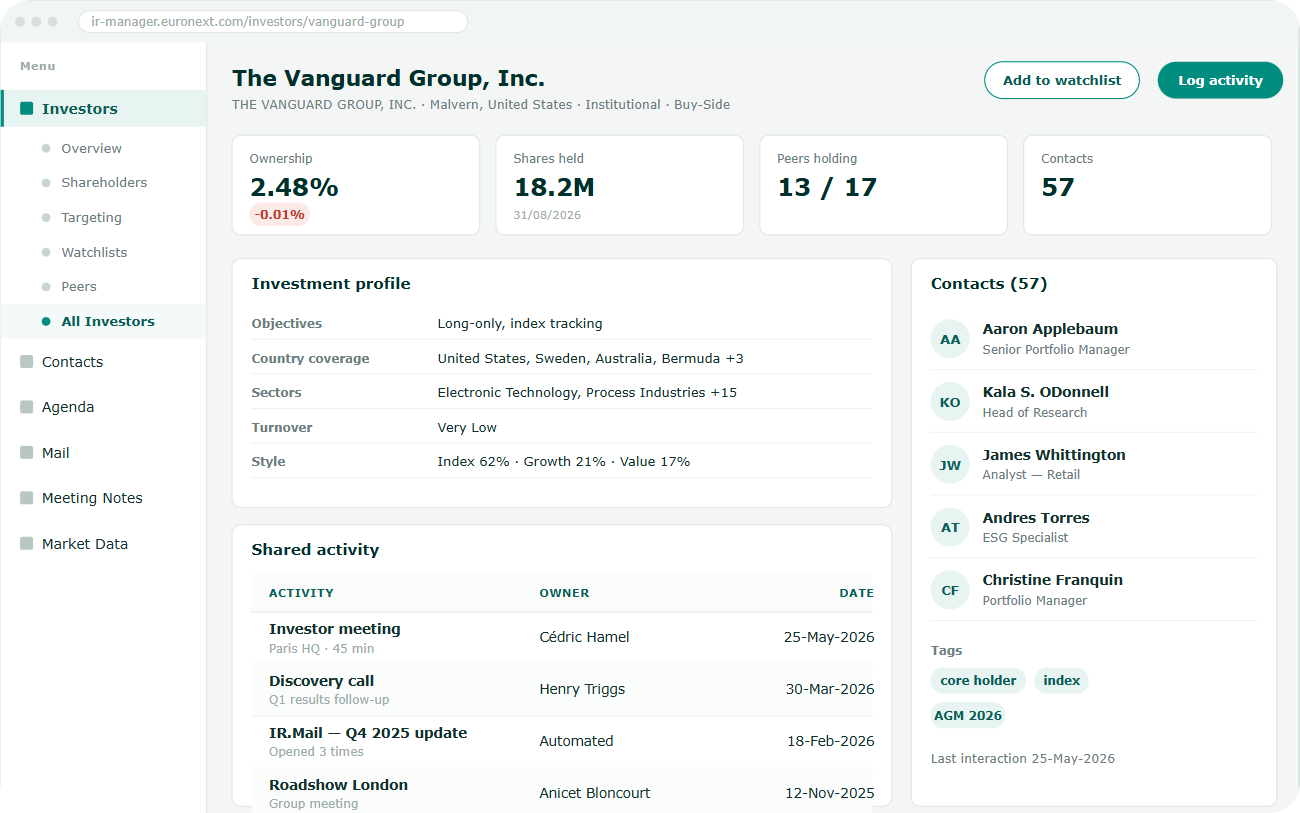Image resolution: width=1300 pixels, height=813 pixels.
Task: Click the Contacts square icon in menu
Action: (27, 362)
